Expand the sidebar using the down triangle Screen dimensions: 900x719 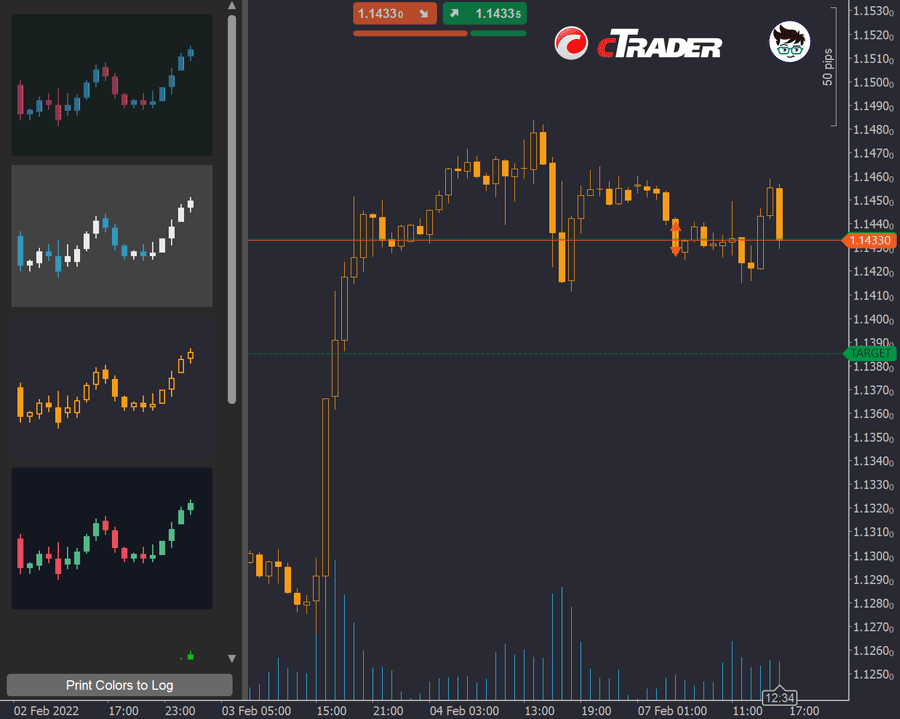click(231, 658)
